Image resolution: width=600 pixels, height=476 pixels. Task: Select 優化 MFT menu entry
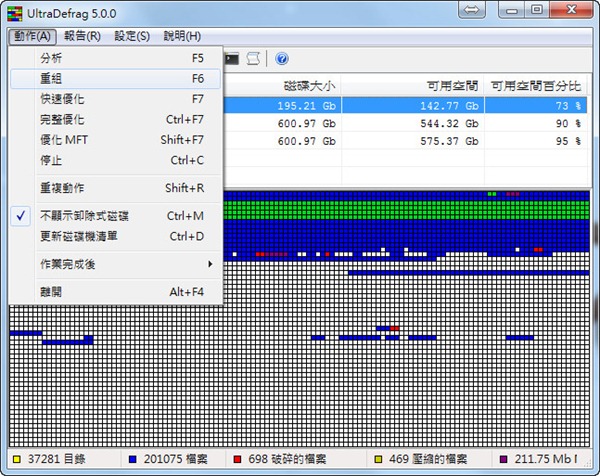pyautogui.click(x=116, y=140)
